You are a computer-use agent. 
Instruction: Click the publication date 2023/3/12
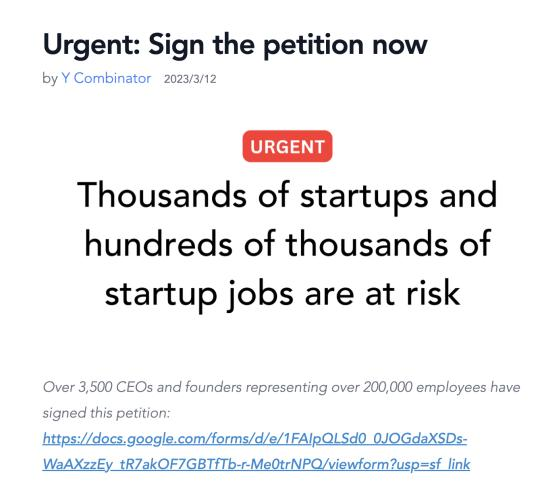[190, 79]
